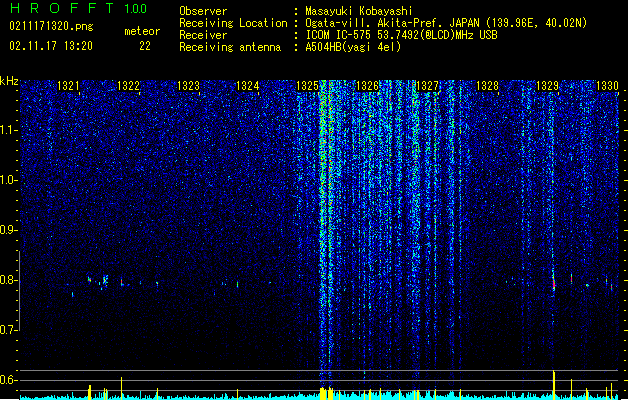The height and width of the screenshot is (400, 629).
Task: Select the Ogata-vill. Akita-Pref. JAPAN location text
Action: click(446, 23)
